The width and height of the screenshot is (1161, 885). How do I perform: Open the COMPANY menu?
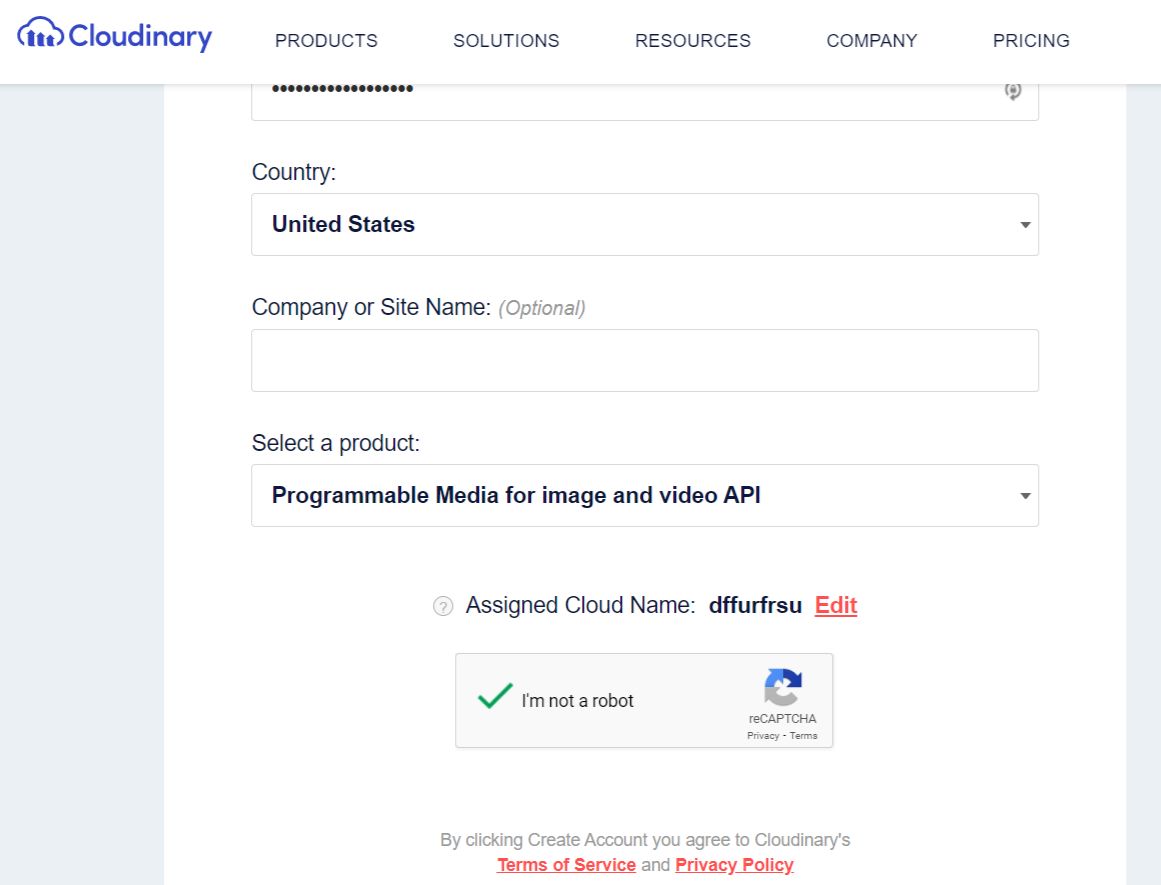[871, 41]
